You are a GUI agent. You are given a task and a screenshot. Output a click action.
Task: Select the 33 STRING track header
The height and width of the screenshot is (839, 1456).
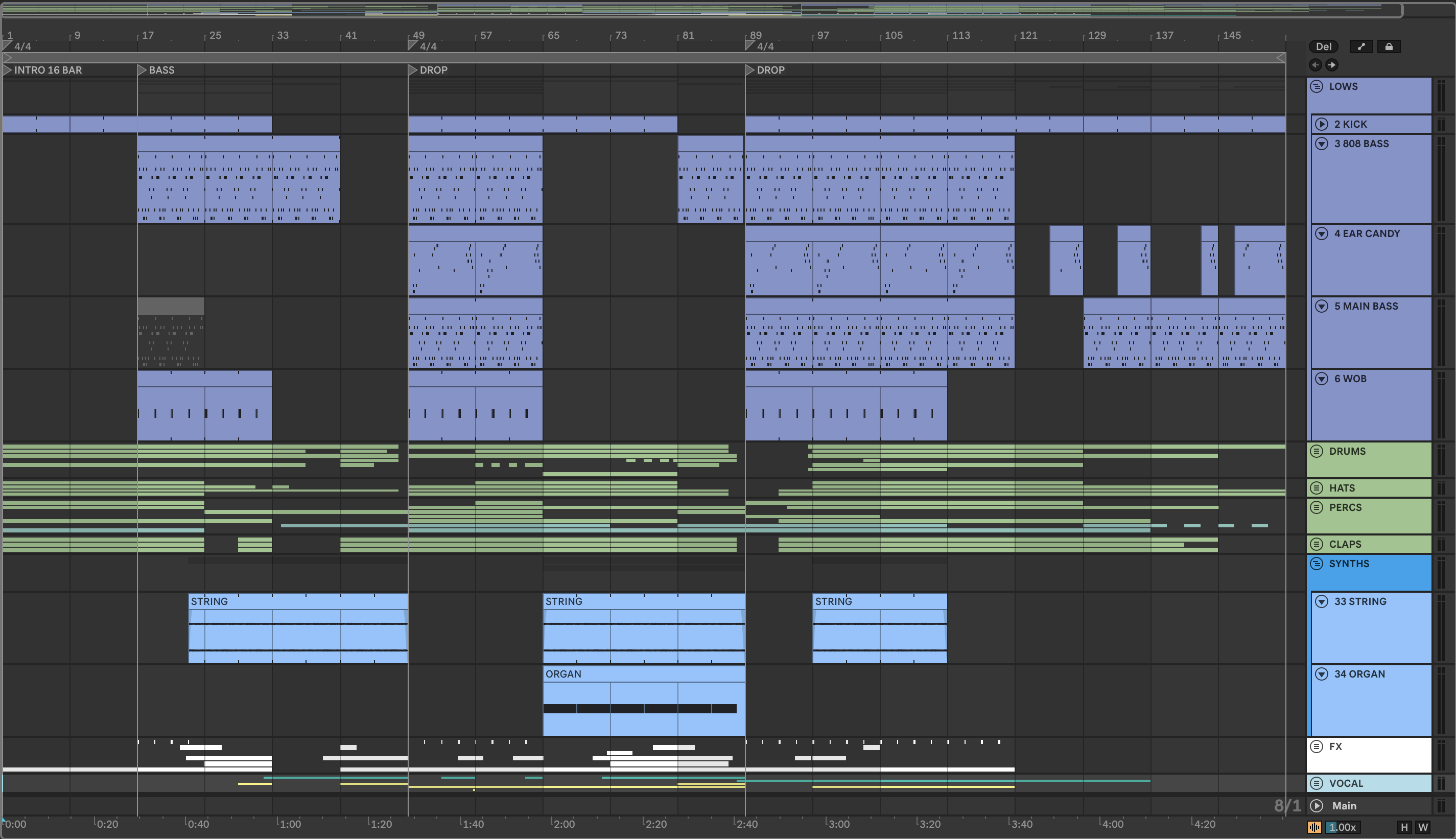pos(1371,628)
